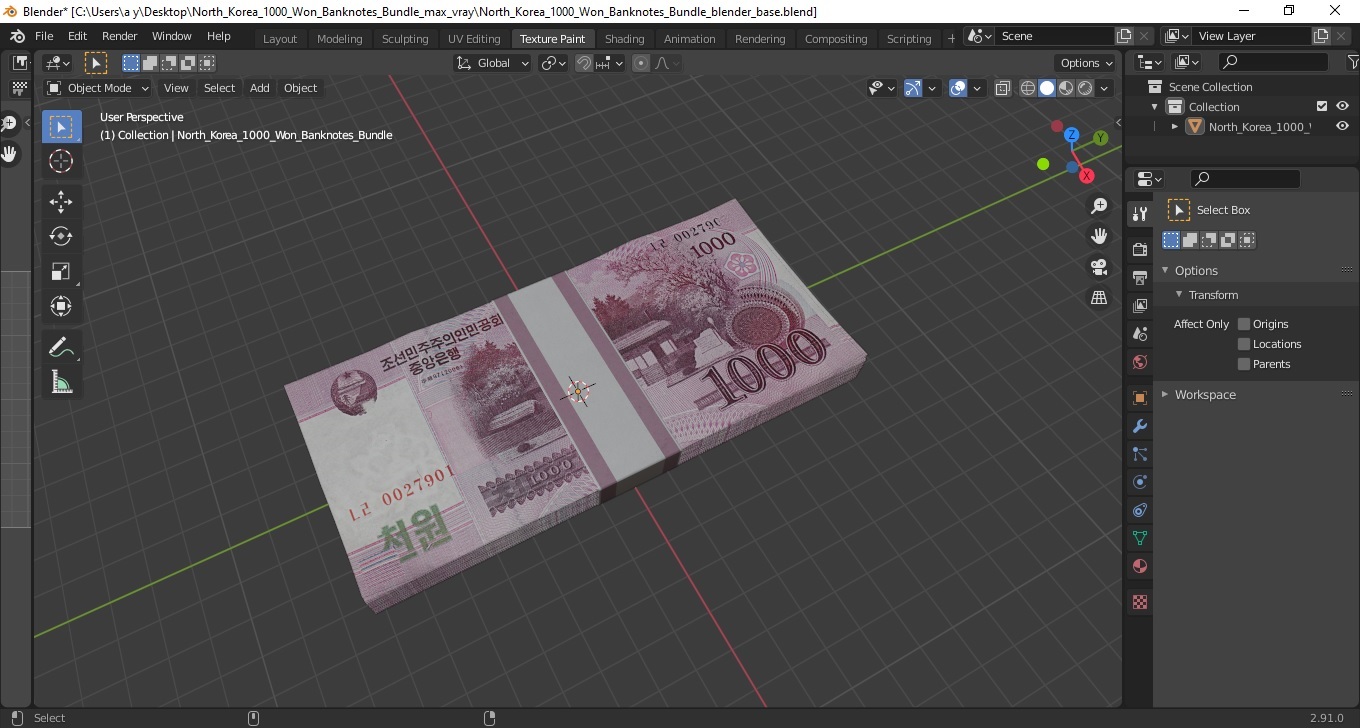
Task: Activate the Scale tool
Action: (x=61, y=271)
